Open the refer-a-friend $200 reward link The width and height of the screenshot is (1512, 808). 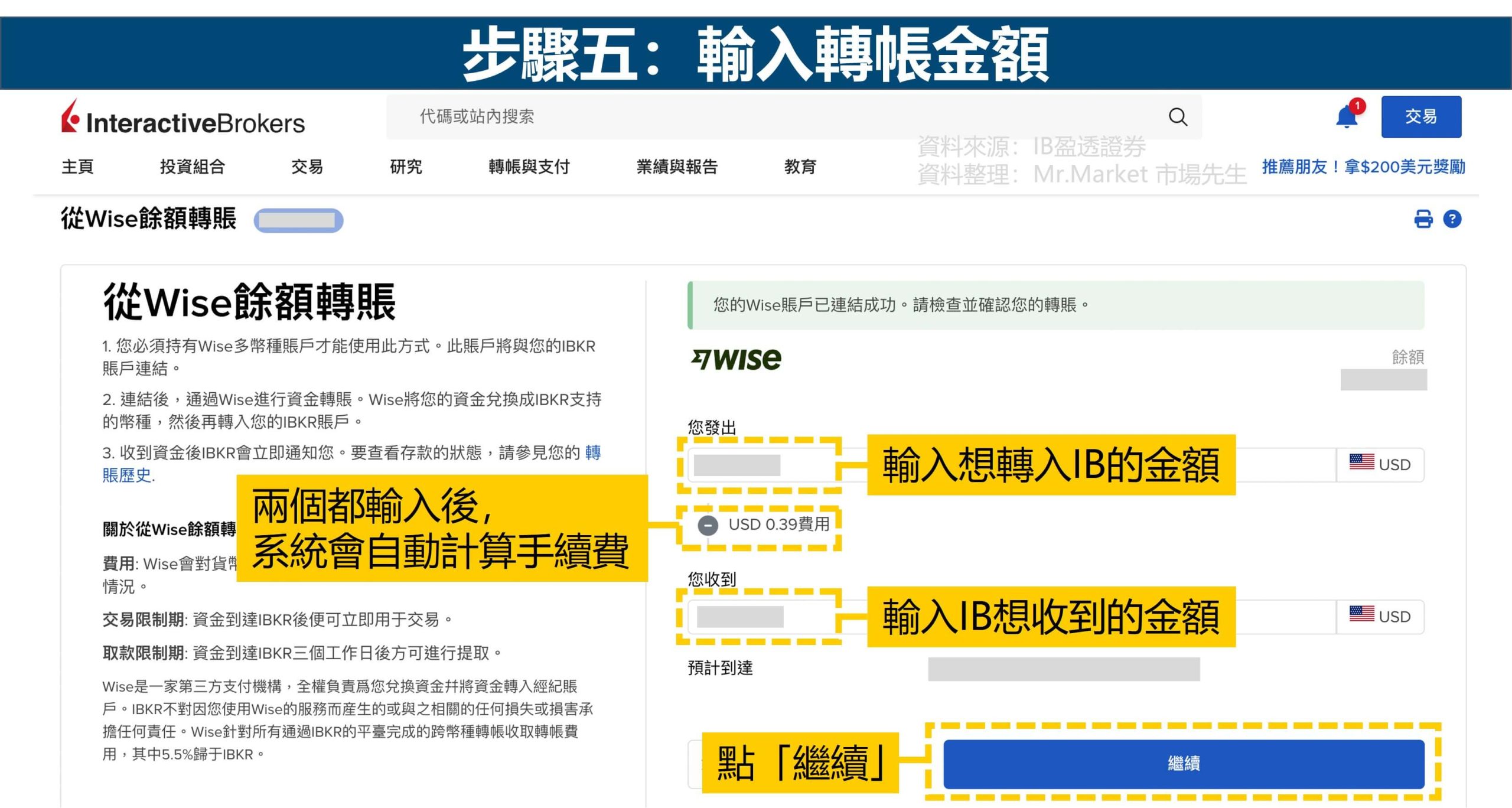point(1363,167)
